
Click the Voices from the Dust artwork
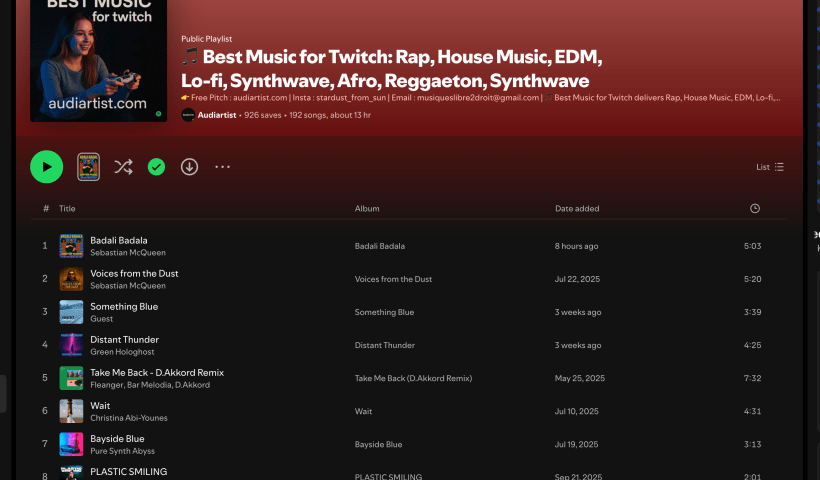71,279
